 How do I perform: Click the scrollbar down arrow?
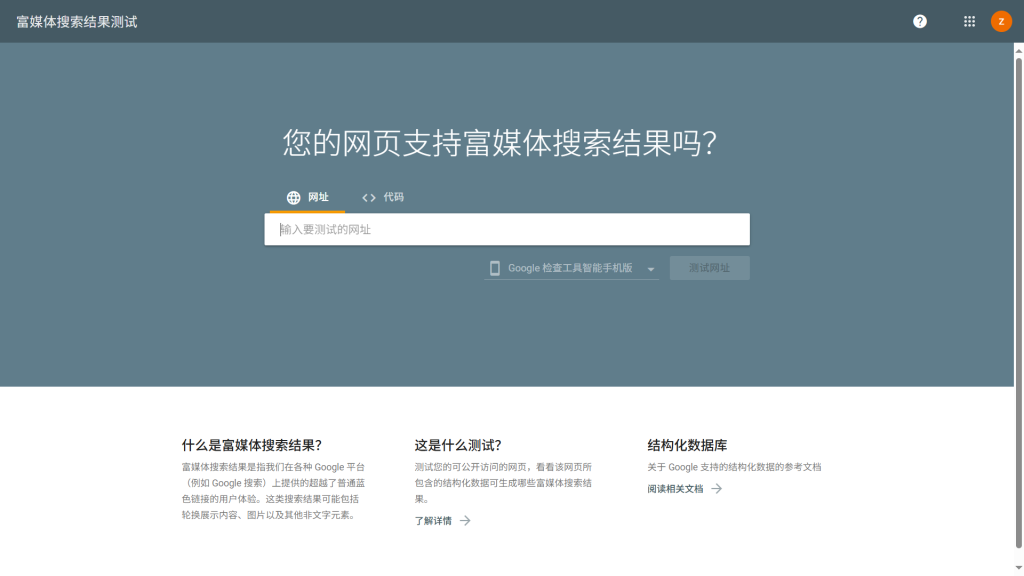click(1019, 568)
